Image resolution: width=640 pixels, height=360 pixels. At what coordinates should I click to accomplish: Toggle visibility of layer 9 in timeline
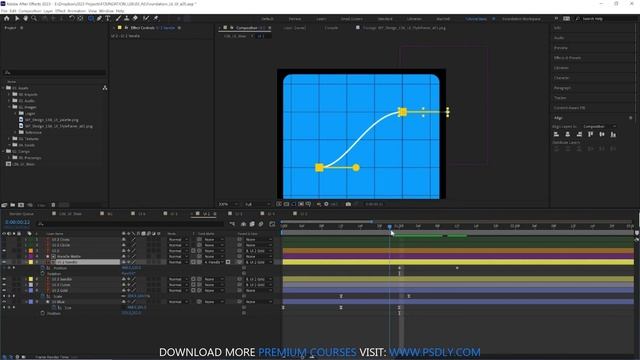point(4,302)
